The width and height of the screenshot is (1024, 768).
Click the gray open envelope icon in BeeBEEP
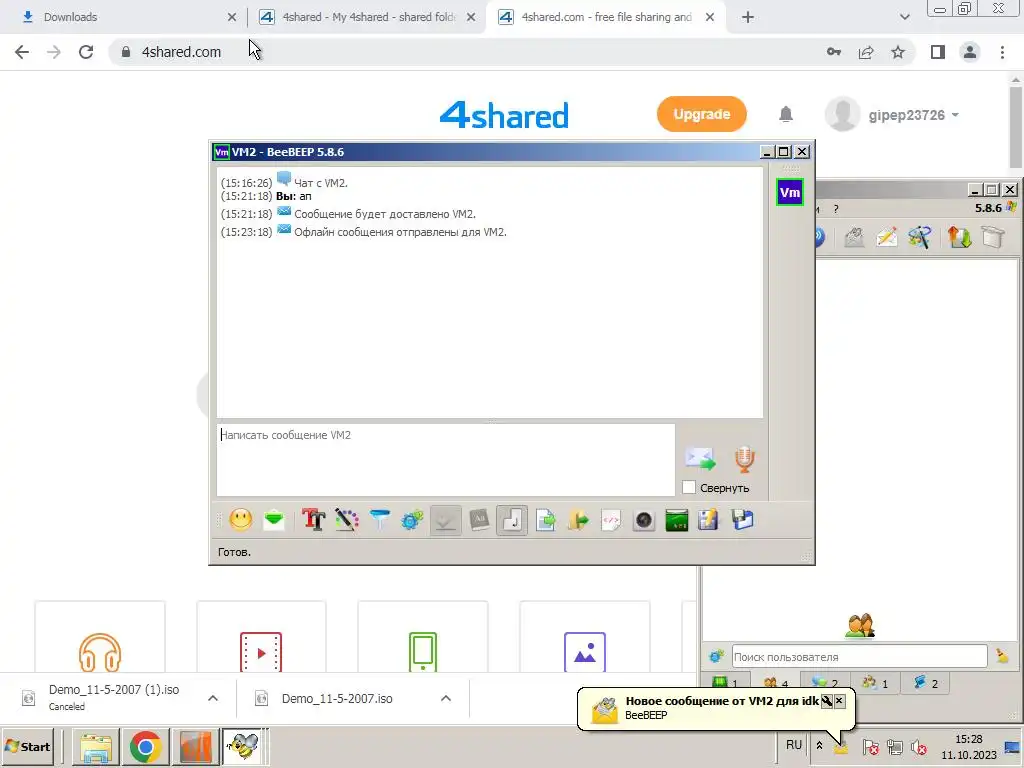pyautogui.click(x=854, y=237)
